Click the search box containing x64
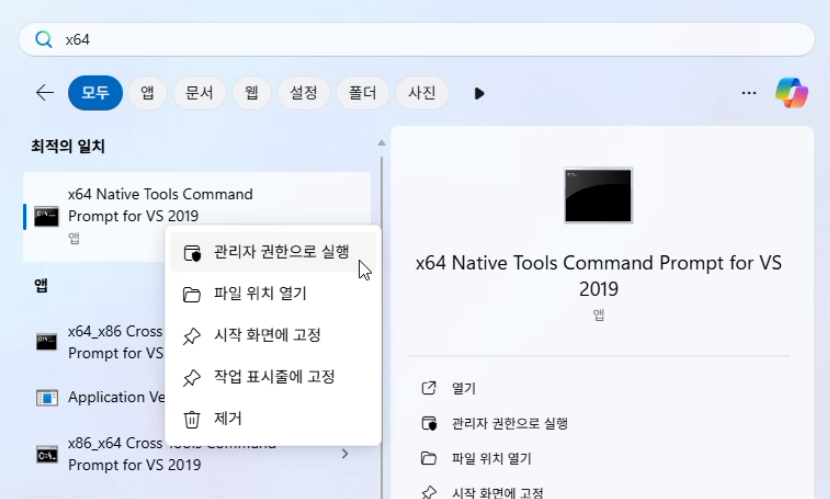This screenshot has width=830, height=499. 417,40
